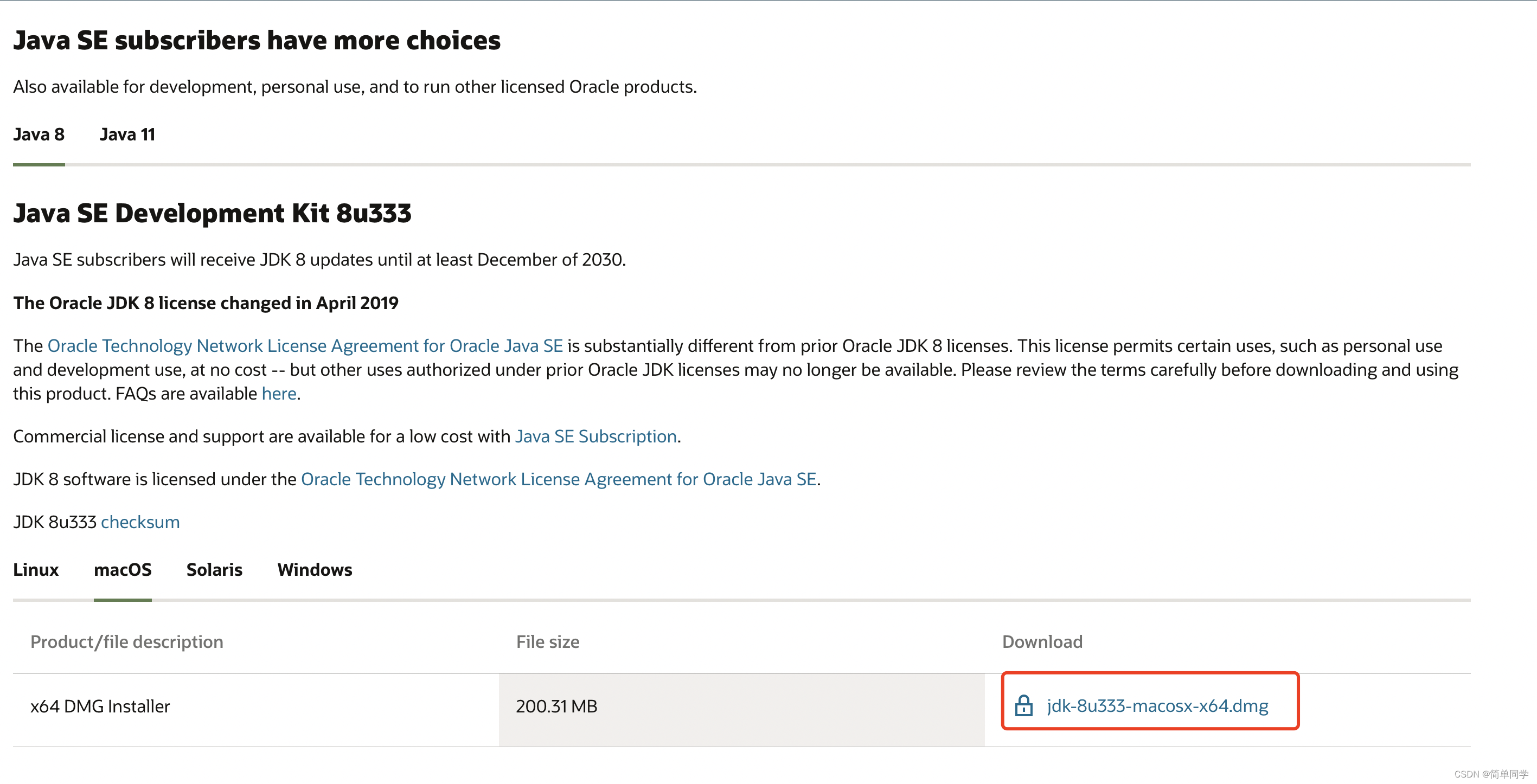The width and height of the screenshot is (1537, 784).
Task: Click the x64 DMG Installer row
Action: pyautogui.click(x=100, y=705)
